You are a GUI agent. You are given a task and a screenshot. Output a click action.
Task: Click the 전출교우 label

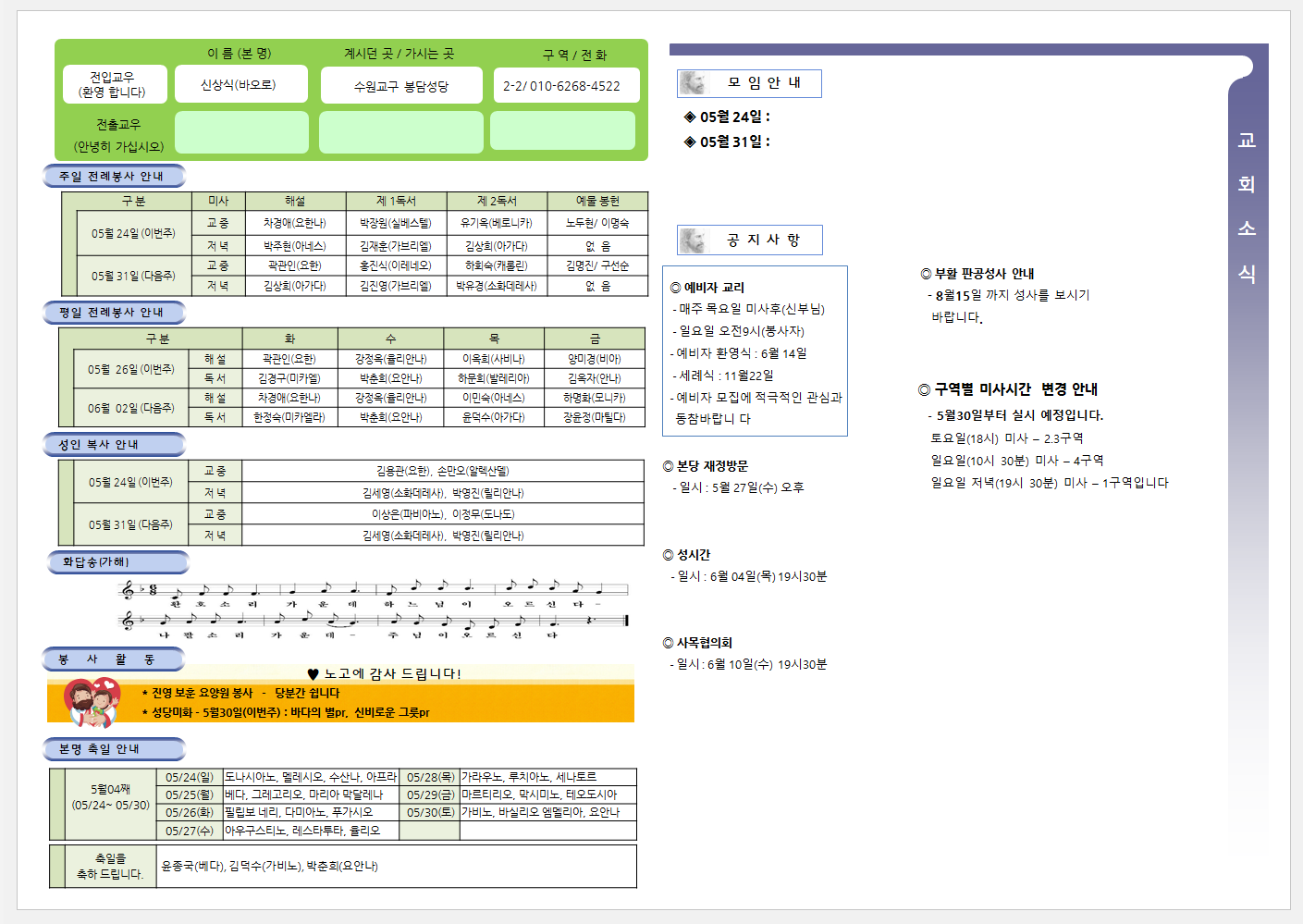click(x=118, y=124)
